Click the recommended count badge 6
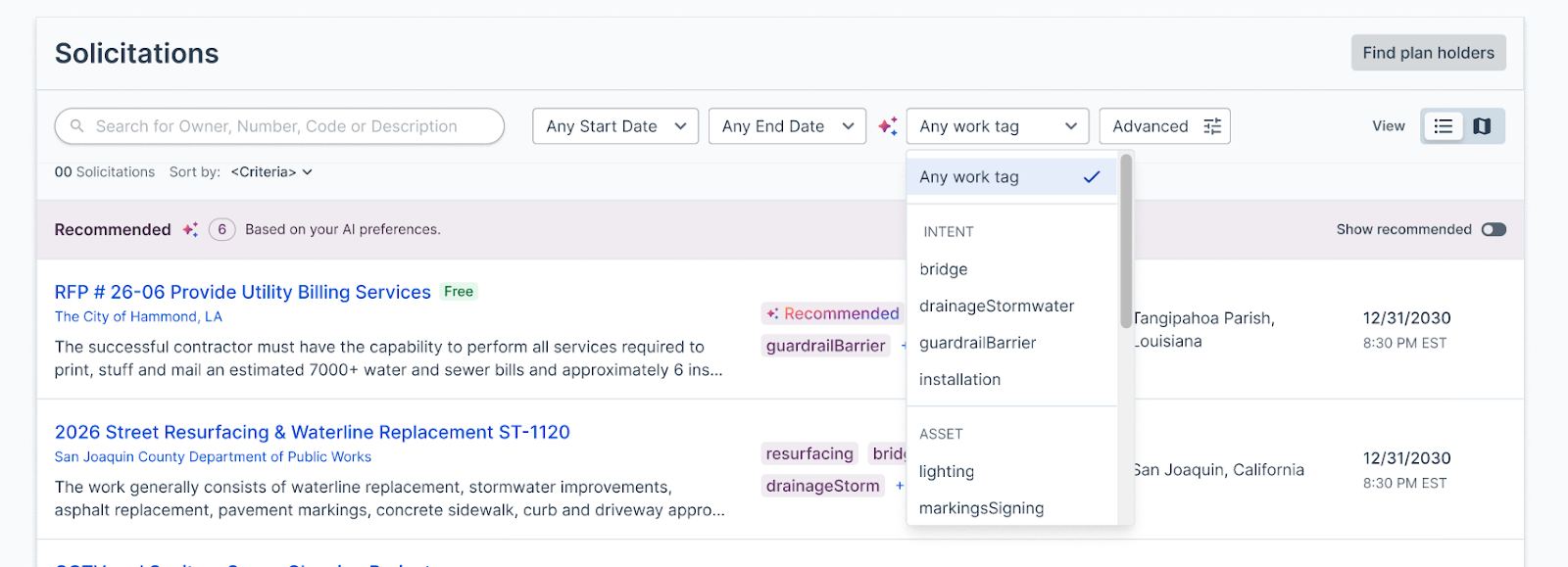The image size is (1568, 567). [222, 229]
